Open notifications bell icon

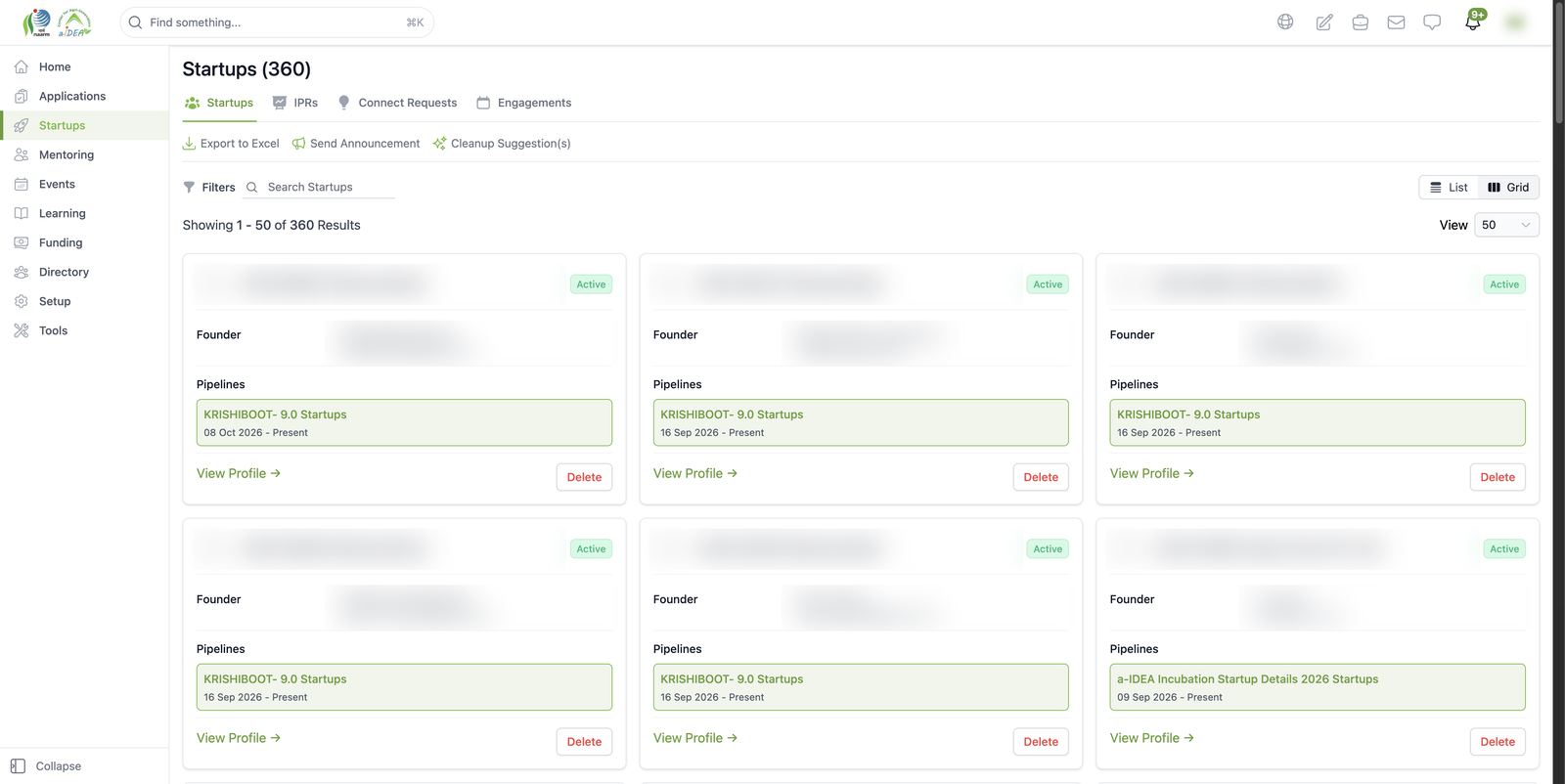pos(1473,22)
